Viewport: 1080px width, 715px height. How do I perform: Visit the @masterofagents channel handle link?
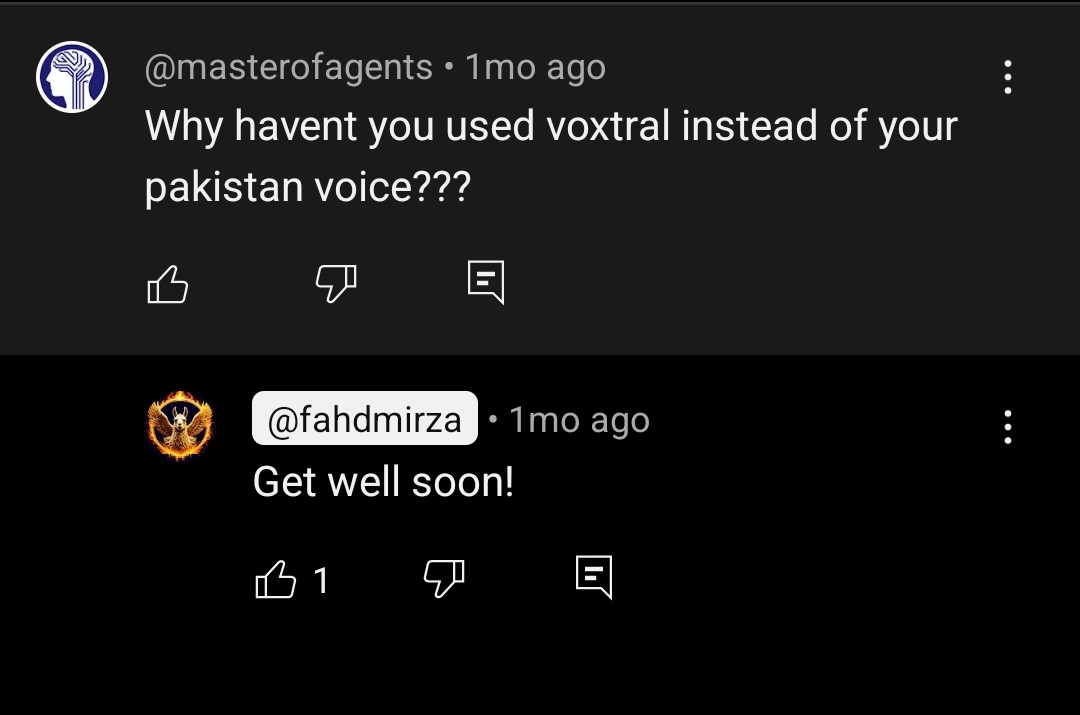pyautogui.click(x=289, y=68)
